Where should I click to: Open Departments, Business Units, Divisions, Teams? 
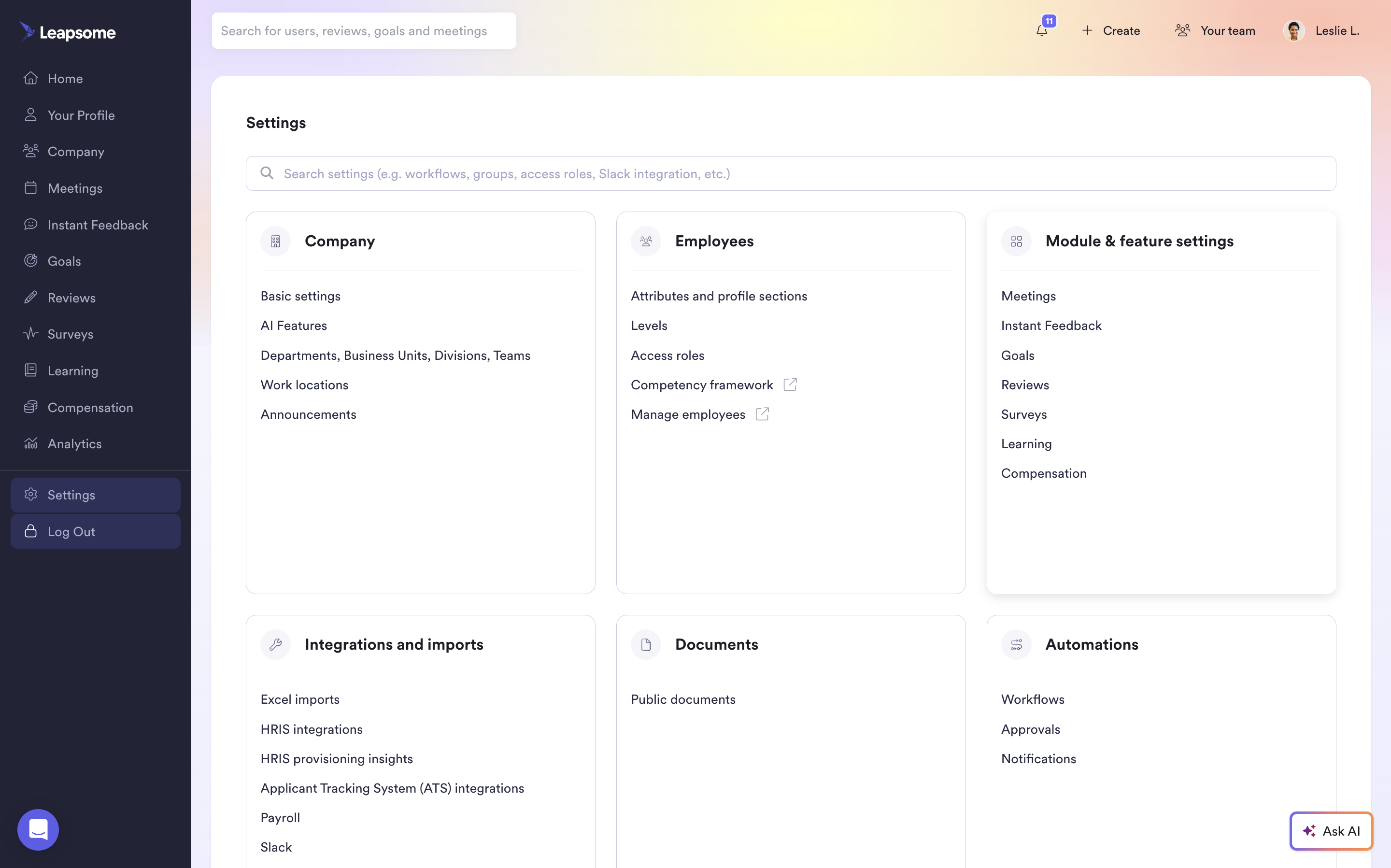(396, 356)
